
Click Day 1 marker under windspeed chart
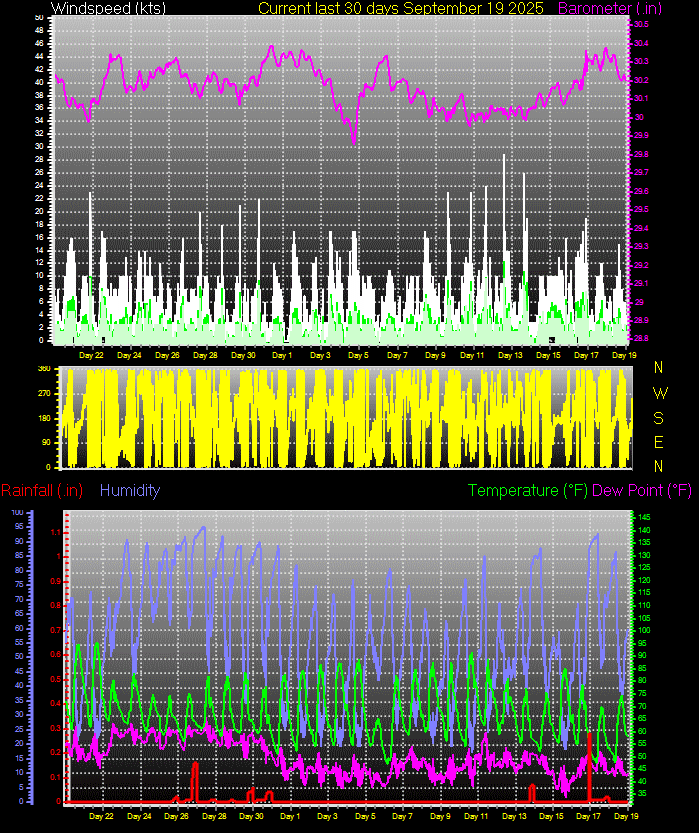[283, 355]
